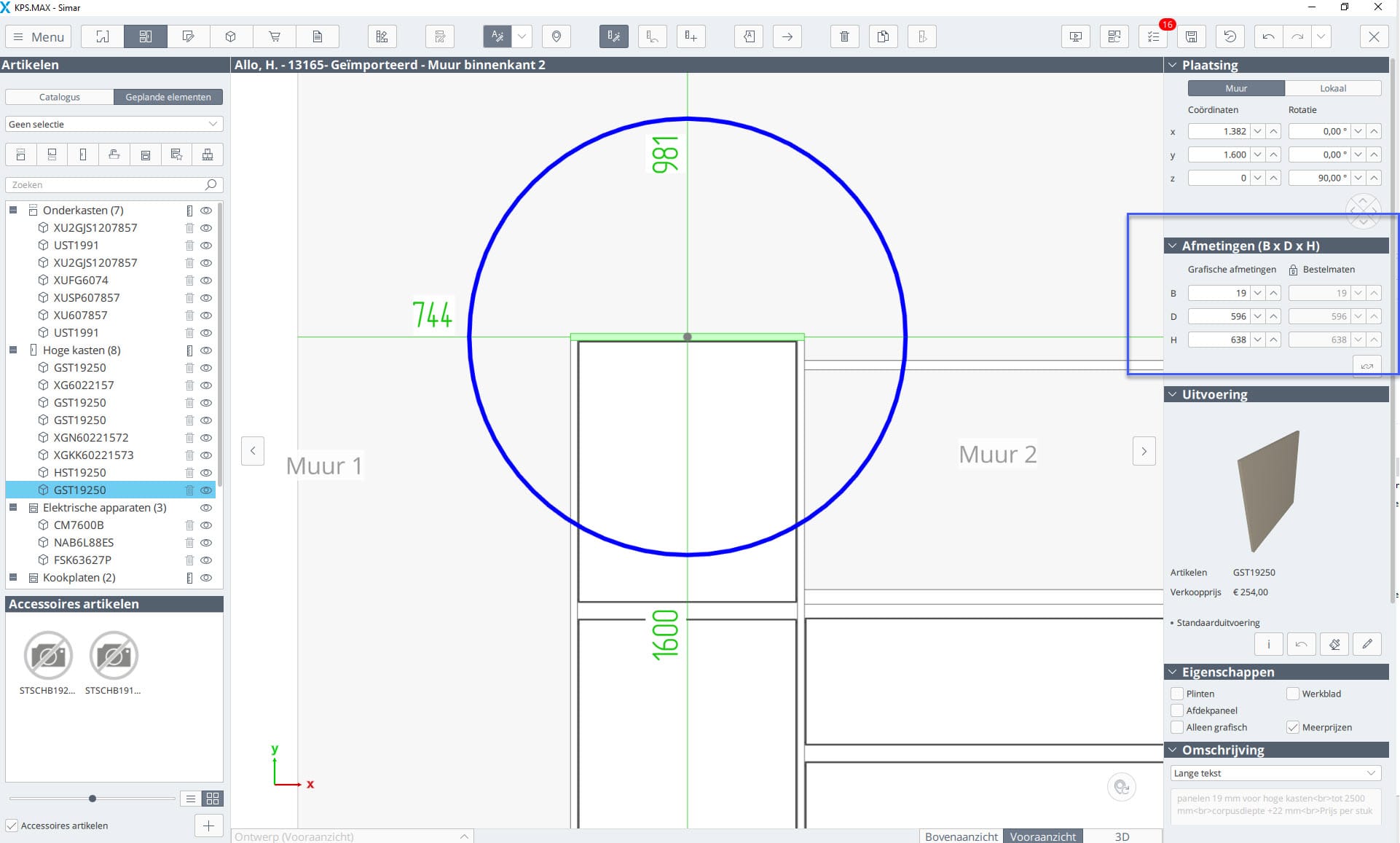Click the save diskette icon
The width and height of the screenshot is (1400, 843).
(1191, 36)
